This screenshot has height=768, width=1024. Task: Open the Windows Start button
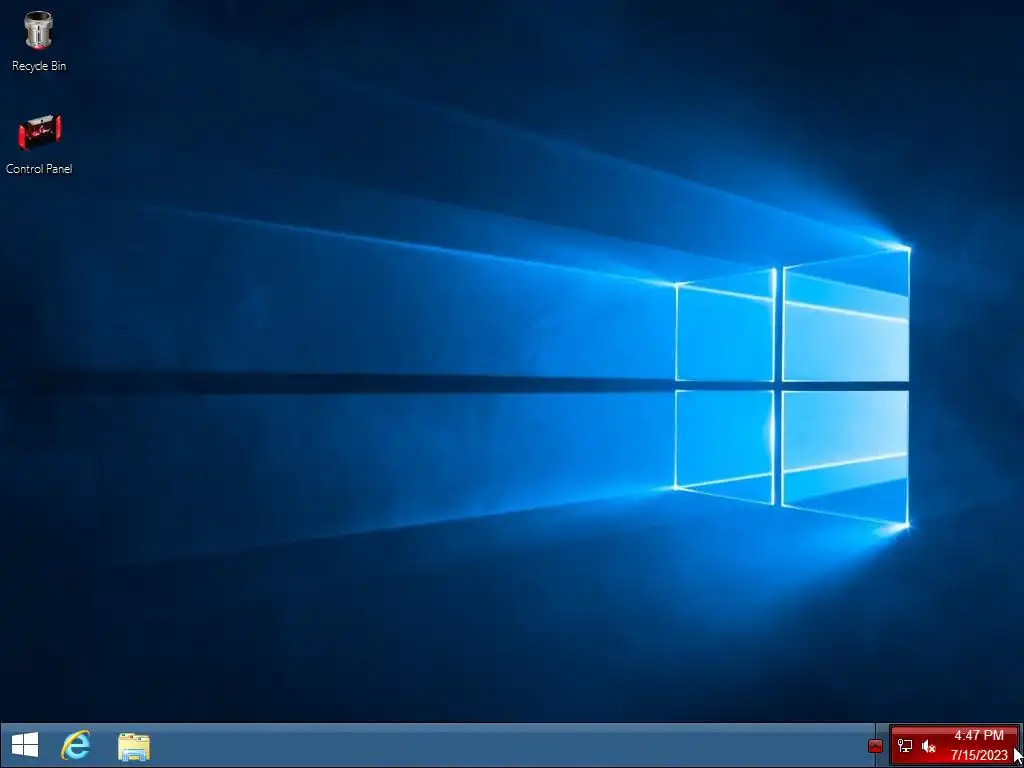click(x=25, y=745)
